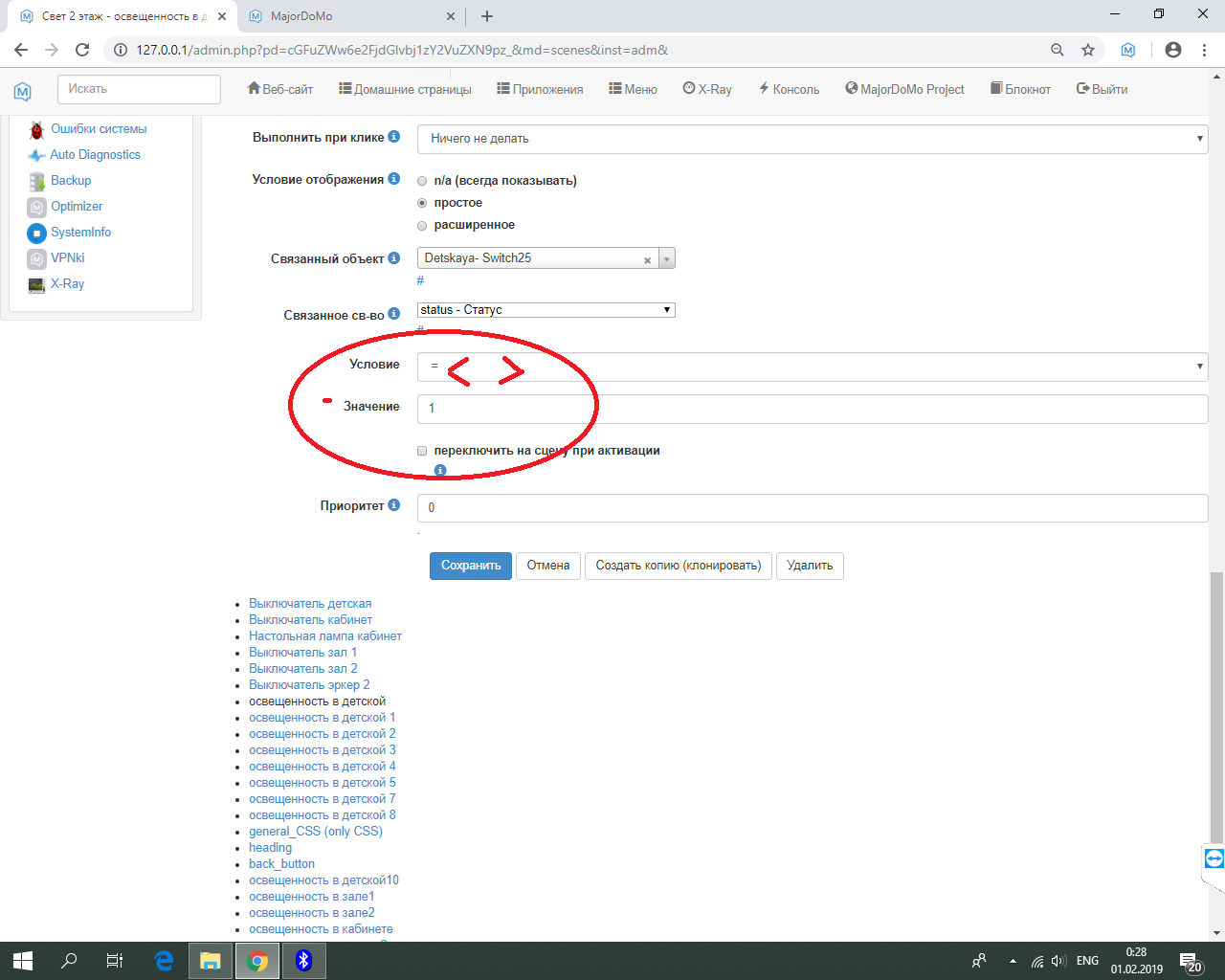Open Выполнить при клике dropdown
Screen dimensions: 1225x980
coord(813,139)
